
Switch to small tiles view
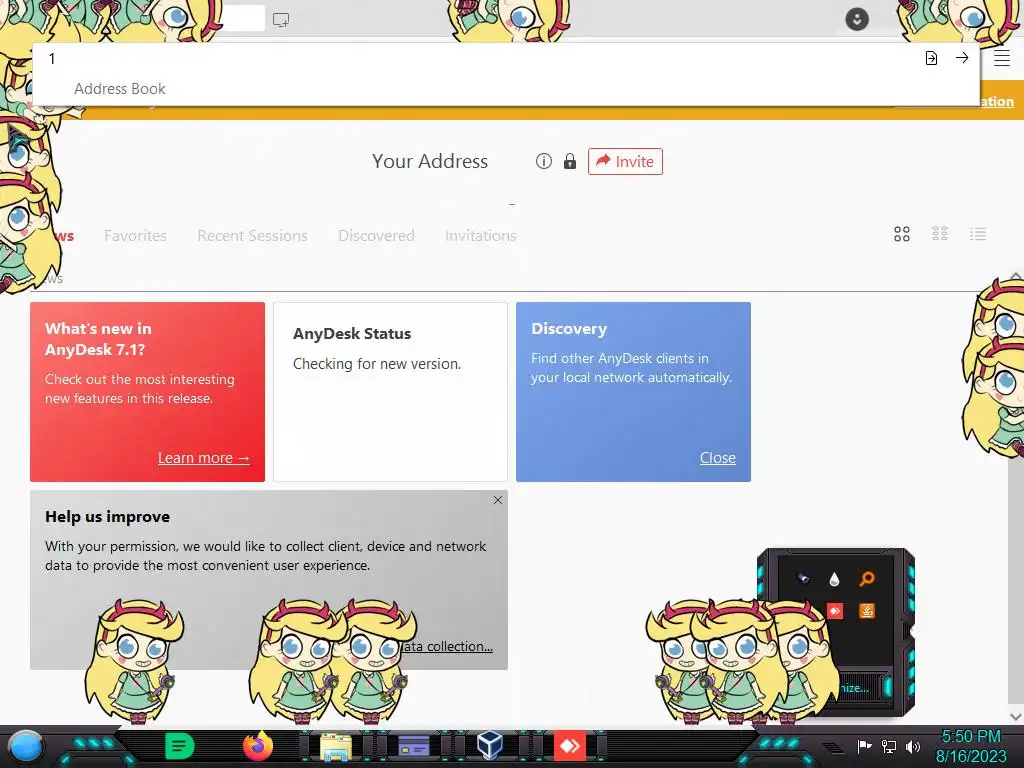(x=940, y=234)
